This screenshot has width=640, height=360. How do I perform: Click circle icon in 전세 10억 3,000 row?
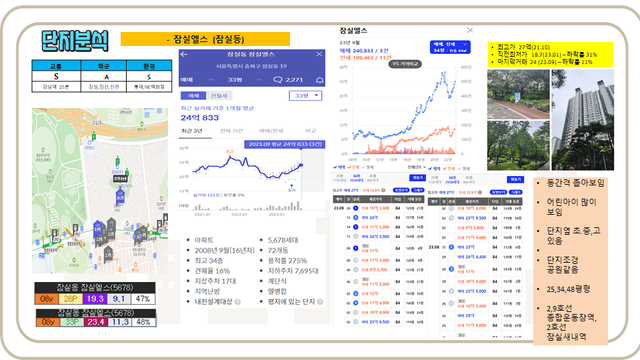tap(451, 303)
